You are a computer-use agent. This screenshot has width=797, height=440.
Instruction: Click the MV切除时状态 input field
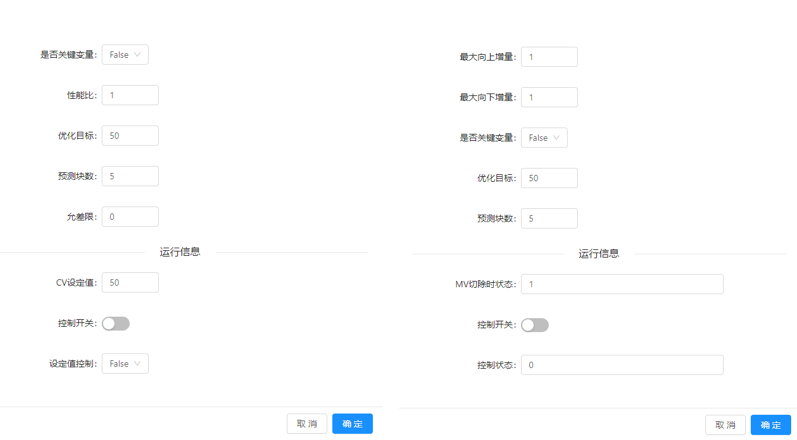tap(621, 285)
